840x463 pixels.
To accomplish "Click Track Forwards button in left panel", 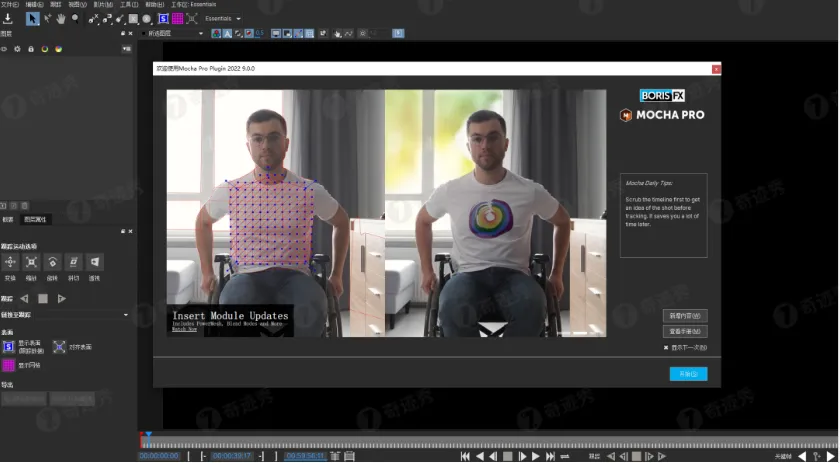I will point(62,298).
